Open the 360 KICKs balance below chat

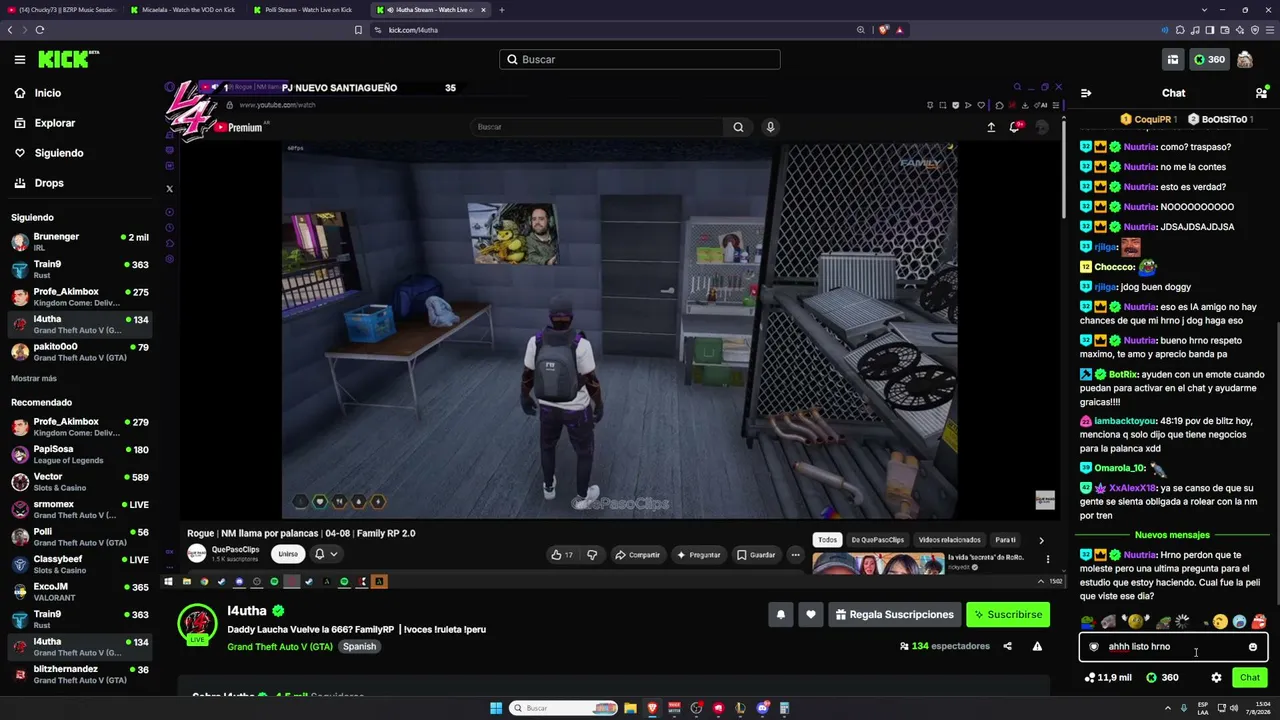click(x=1162, y=678)
